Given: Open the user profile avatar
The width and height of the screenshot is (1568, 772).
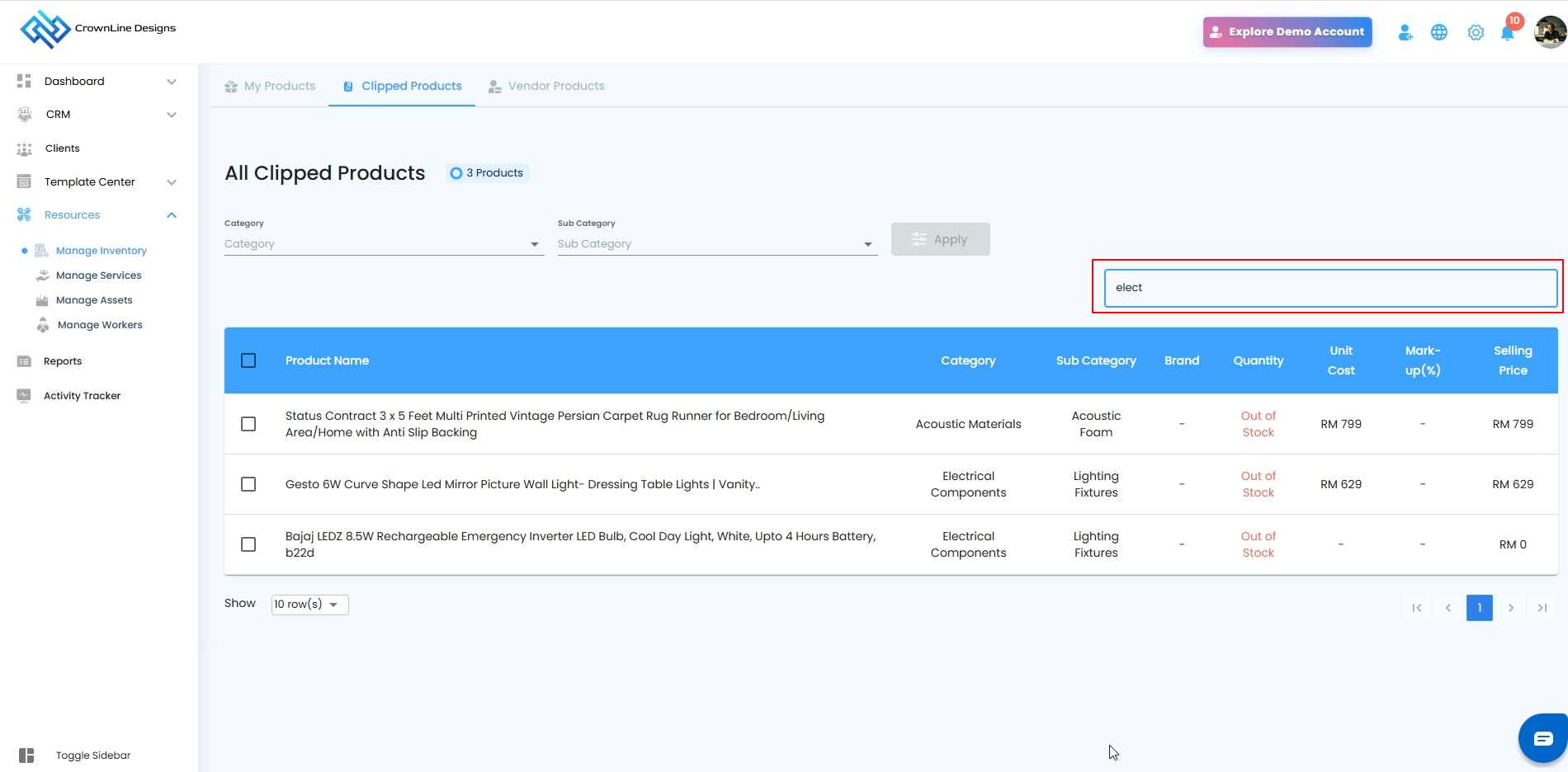Looking at the screenshot, I should [1549, 32].
